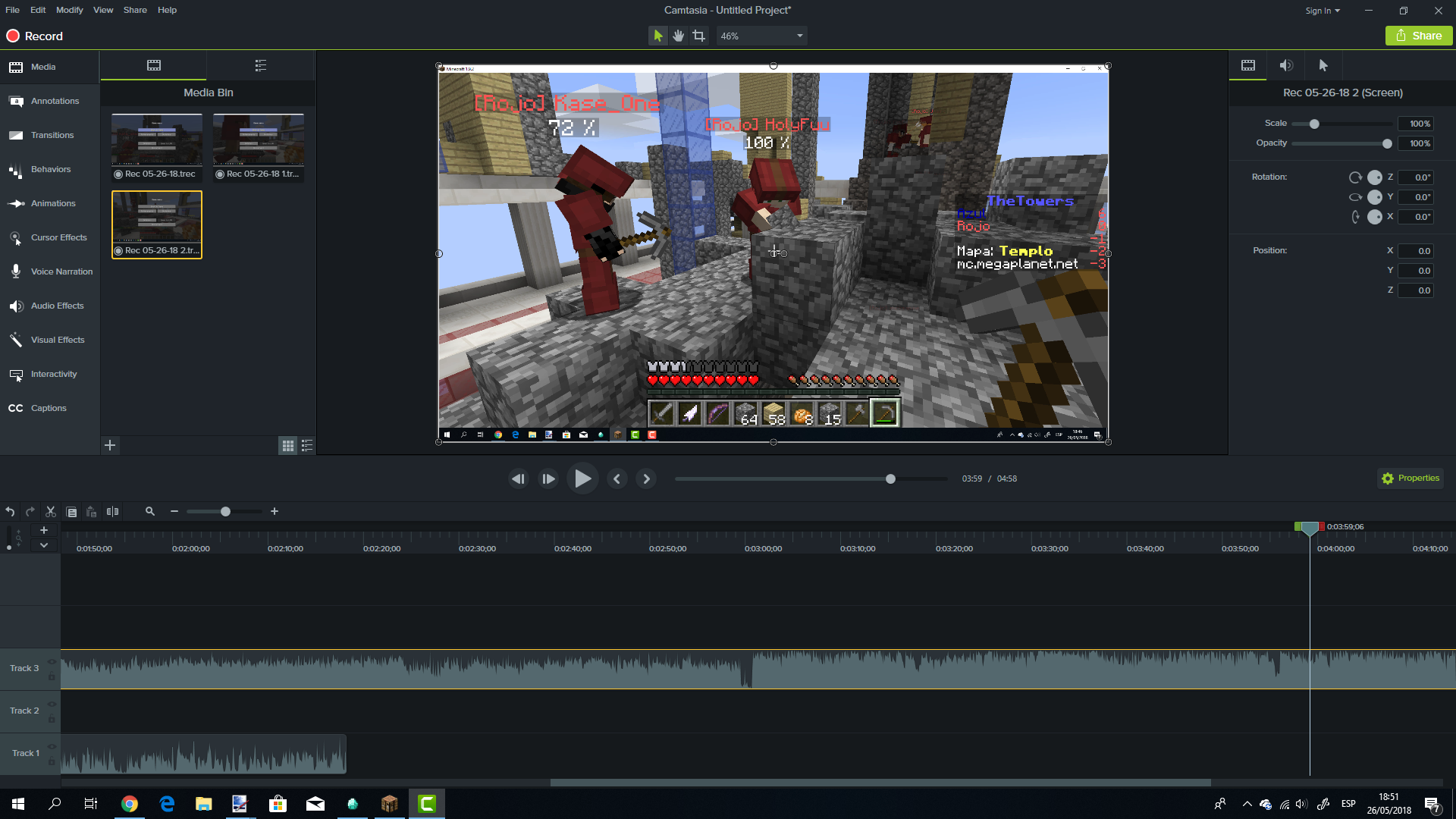
Task: Switch to Media Bin filmstrip tab
Action: [154, 65]
